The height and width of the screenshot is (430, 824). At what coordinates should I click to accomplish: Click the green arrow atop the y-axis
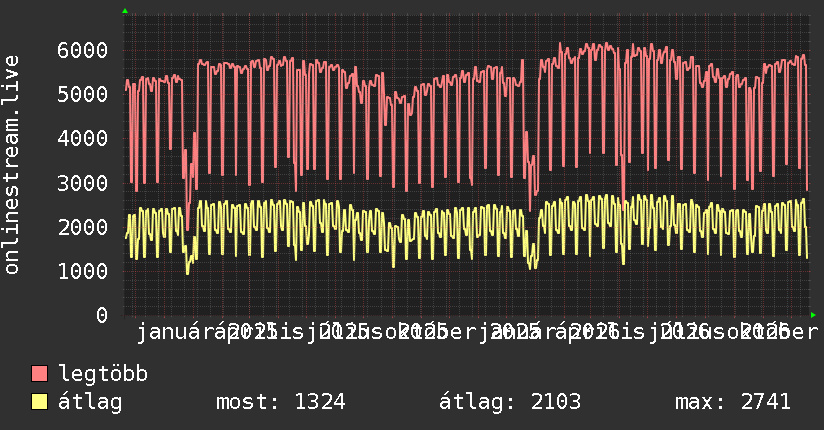tap(125, 11)
